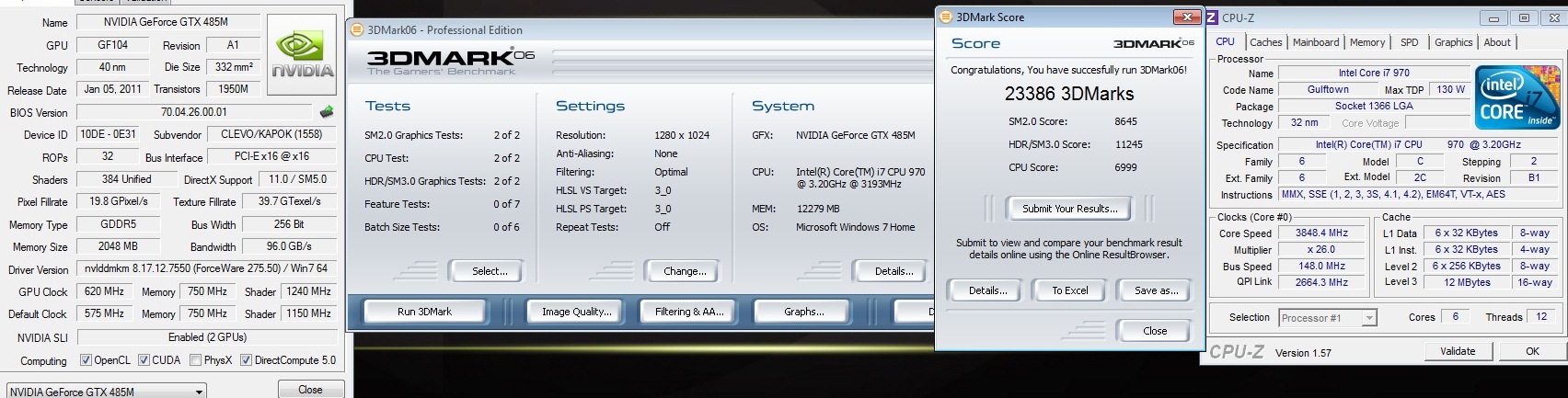Toggle the OpenCL checkbox in GPU-Z
The width and height of the screenshot is (1568, 398).
pyautogui.click(x=86, y=360)
